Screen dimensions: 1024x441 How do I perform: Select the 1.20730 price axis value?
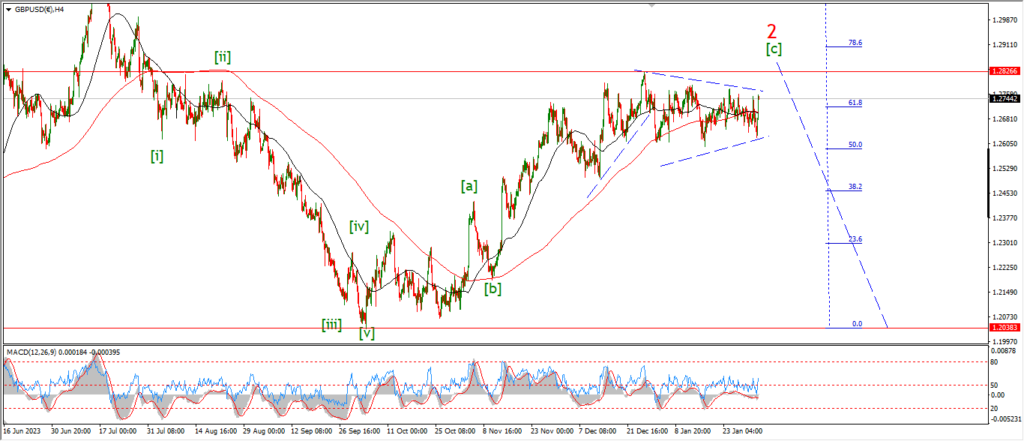tap(1006, 316)
